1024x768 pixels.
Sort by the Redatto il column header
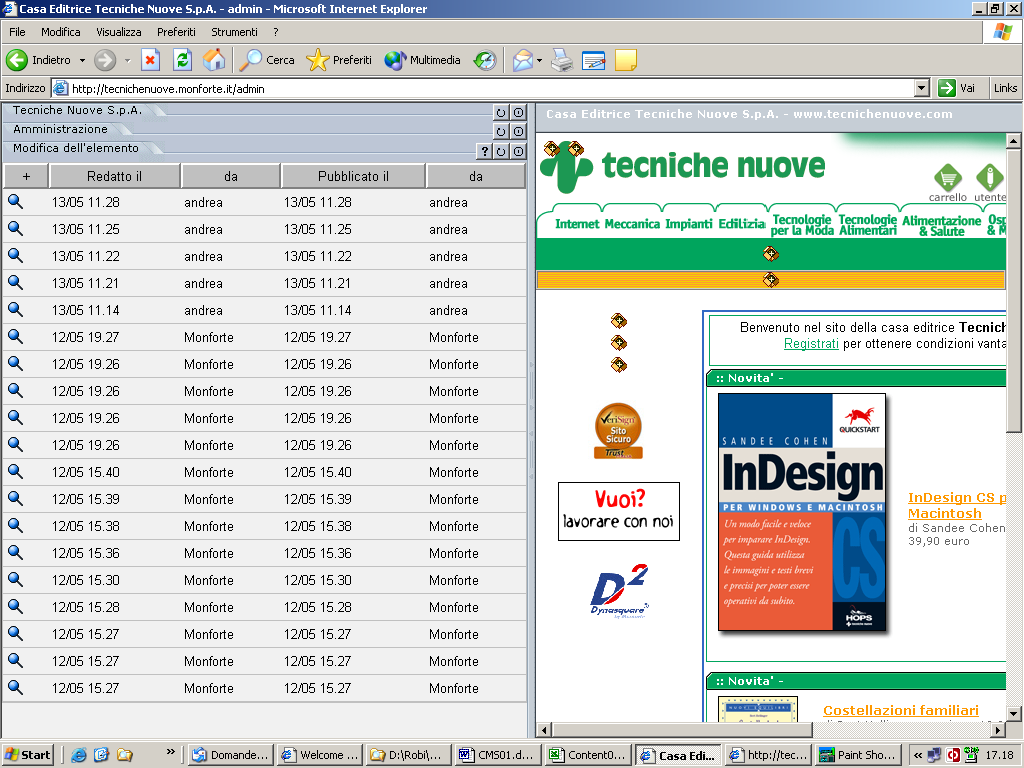click(x=114, y=176)
